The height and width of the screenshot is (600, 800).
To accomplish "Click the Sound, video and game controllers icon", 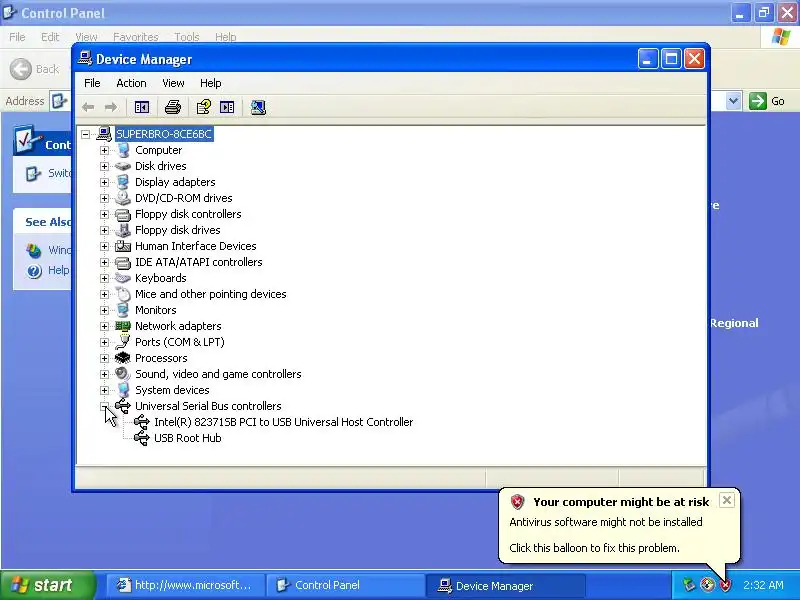I will coord(123,374).
